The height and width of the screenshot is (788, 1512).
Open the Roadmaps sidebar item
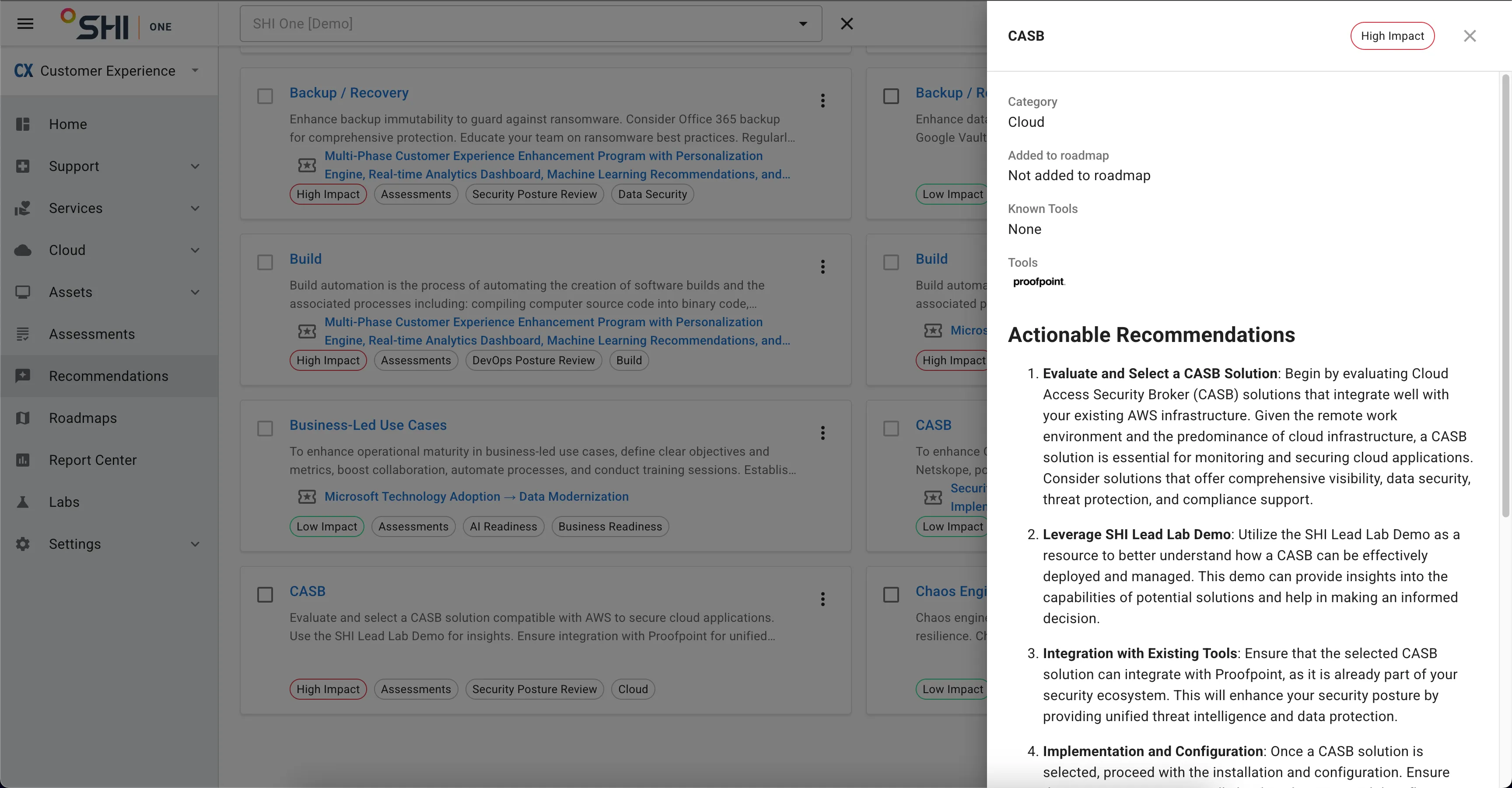[109, 418]
